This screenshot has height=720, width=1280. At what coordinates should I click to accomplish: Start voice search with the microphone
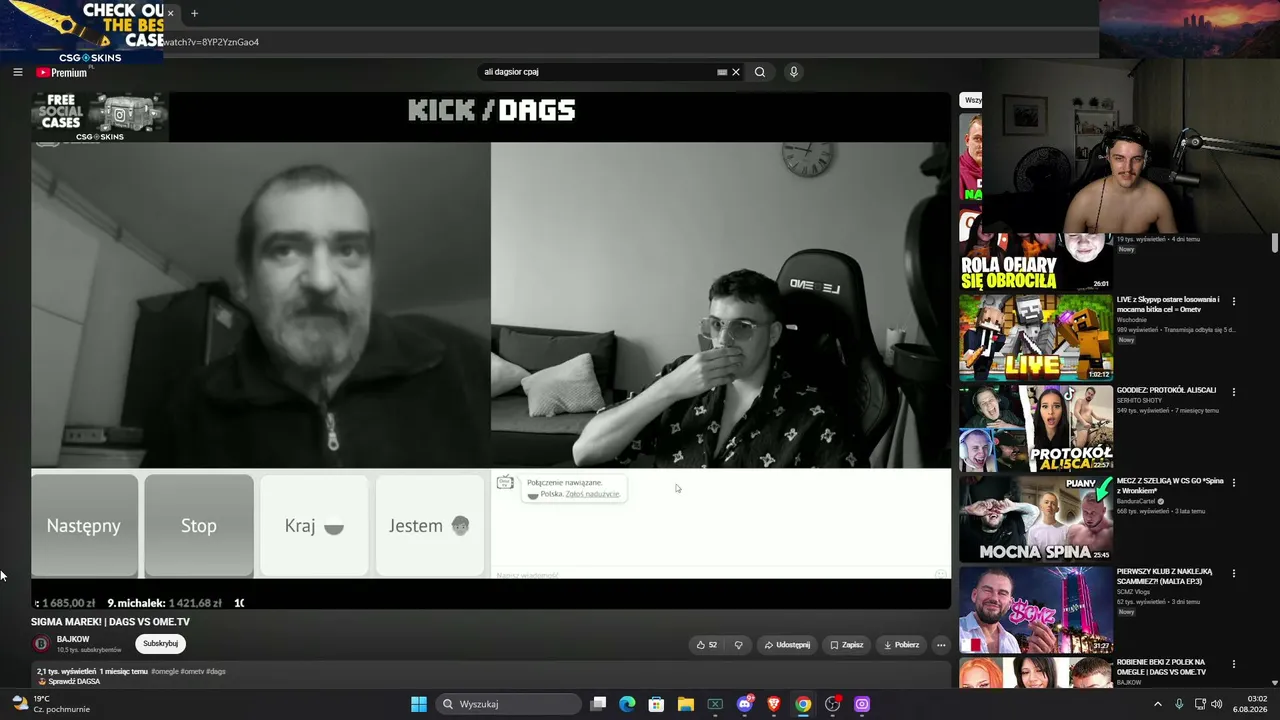pyautogui.click(x=794, y=72)
